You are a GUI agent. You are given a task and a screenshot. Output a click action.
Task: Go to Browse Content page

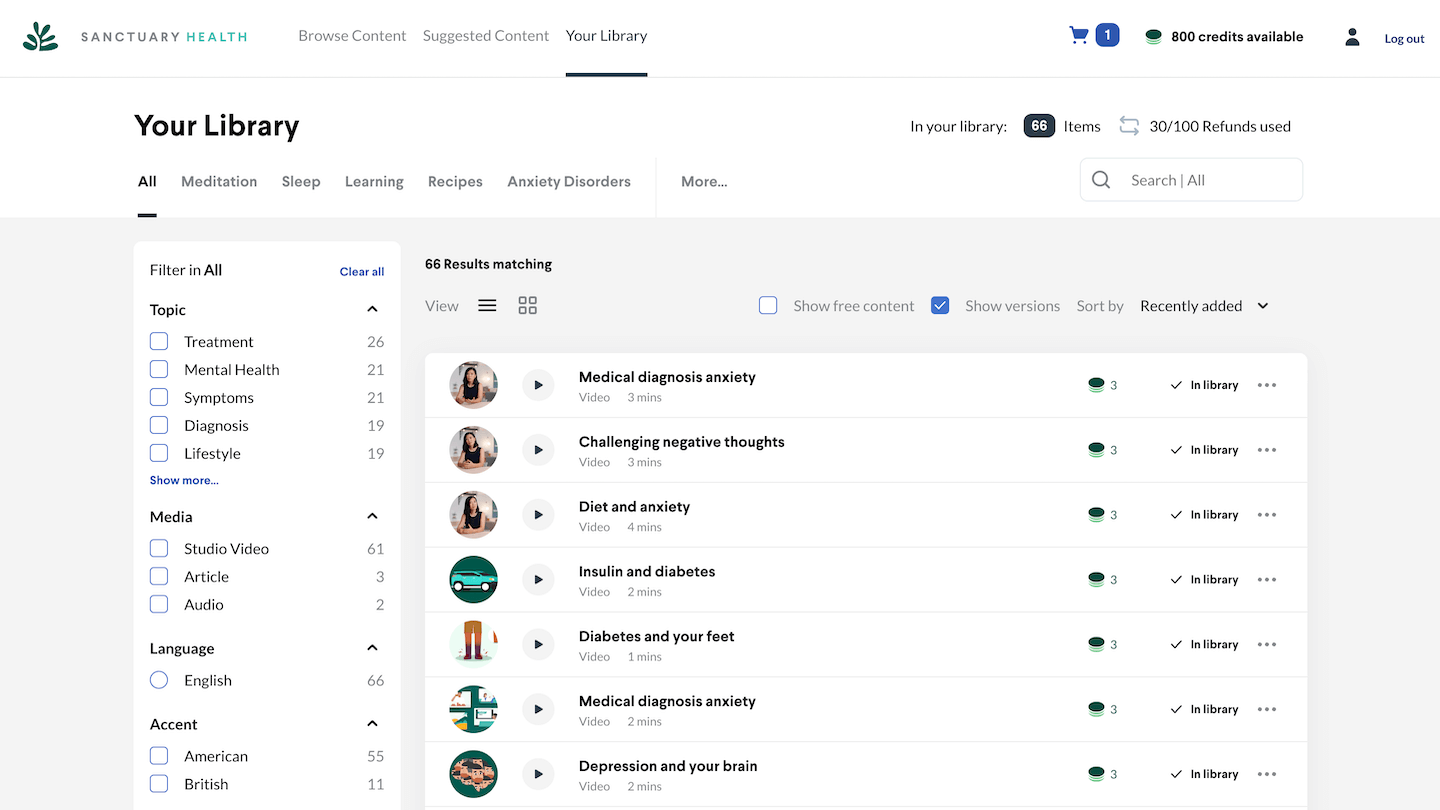(352, 36)
